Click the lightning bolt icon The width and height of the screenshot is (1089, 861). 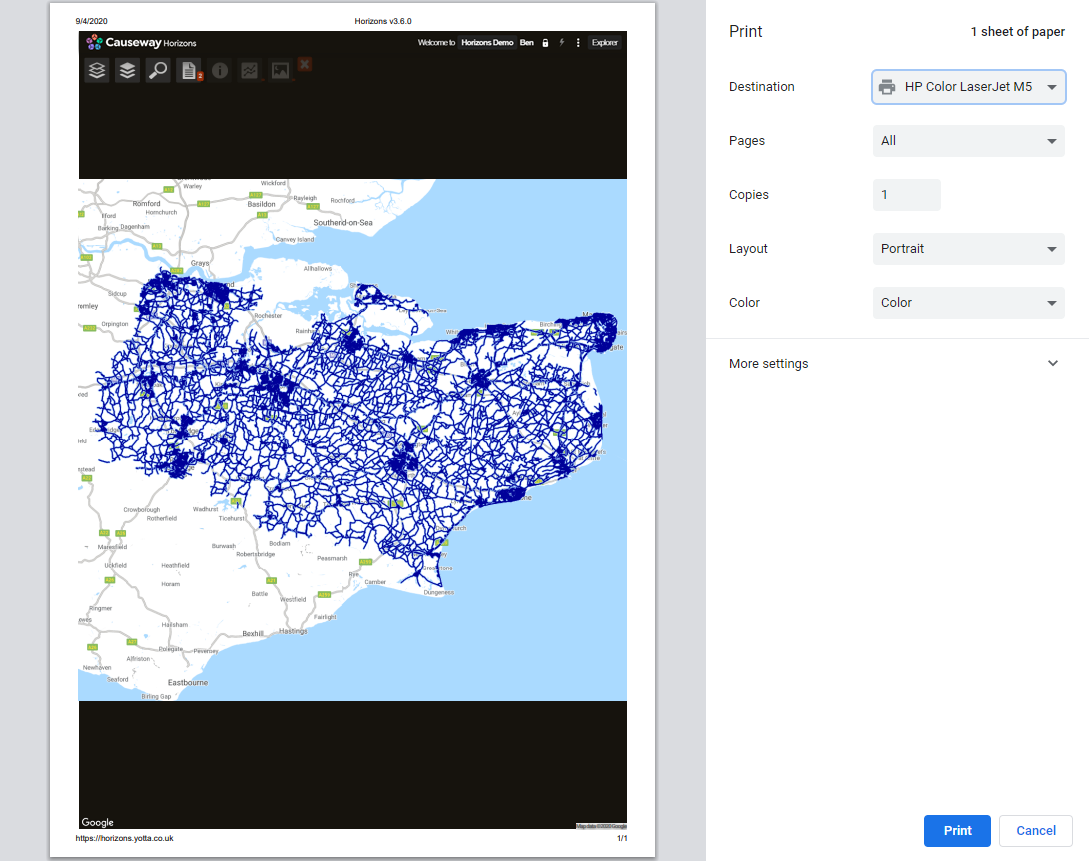tap(562, 43)
